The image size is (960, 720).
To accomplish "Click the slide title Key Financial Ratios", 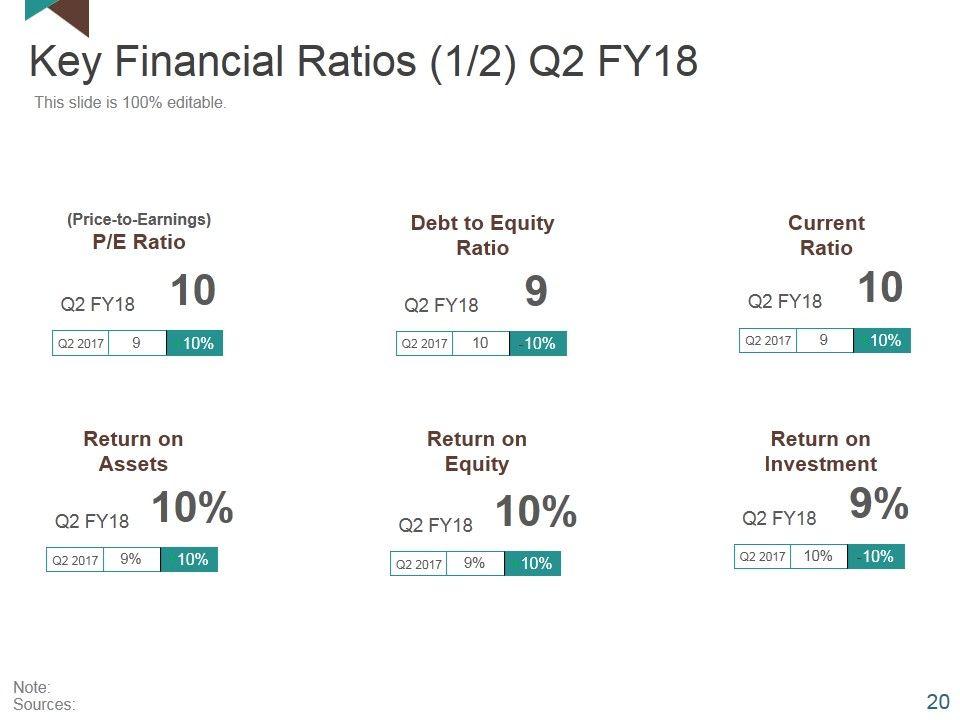I will (x=363, y=62).
